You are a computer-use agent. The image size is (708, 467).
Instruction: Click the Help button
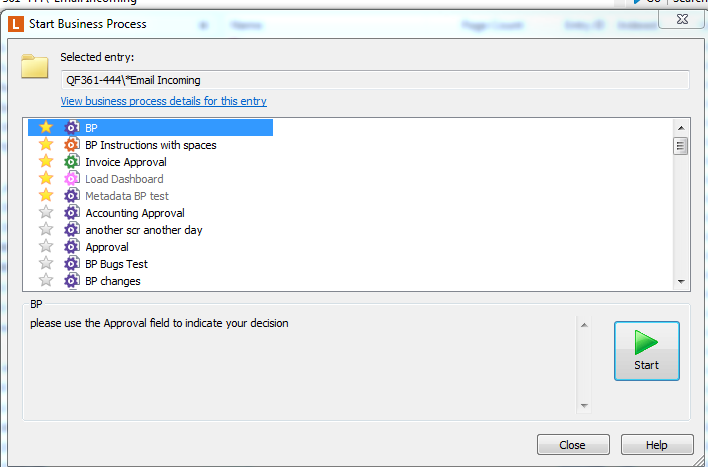[657, 445]
